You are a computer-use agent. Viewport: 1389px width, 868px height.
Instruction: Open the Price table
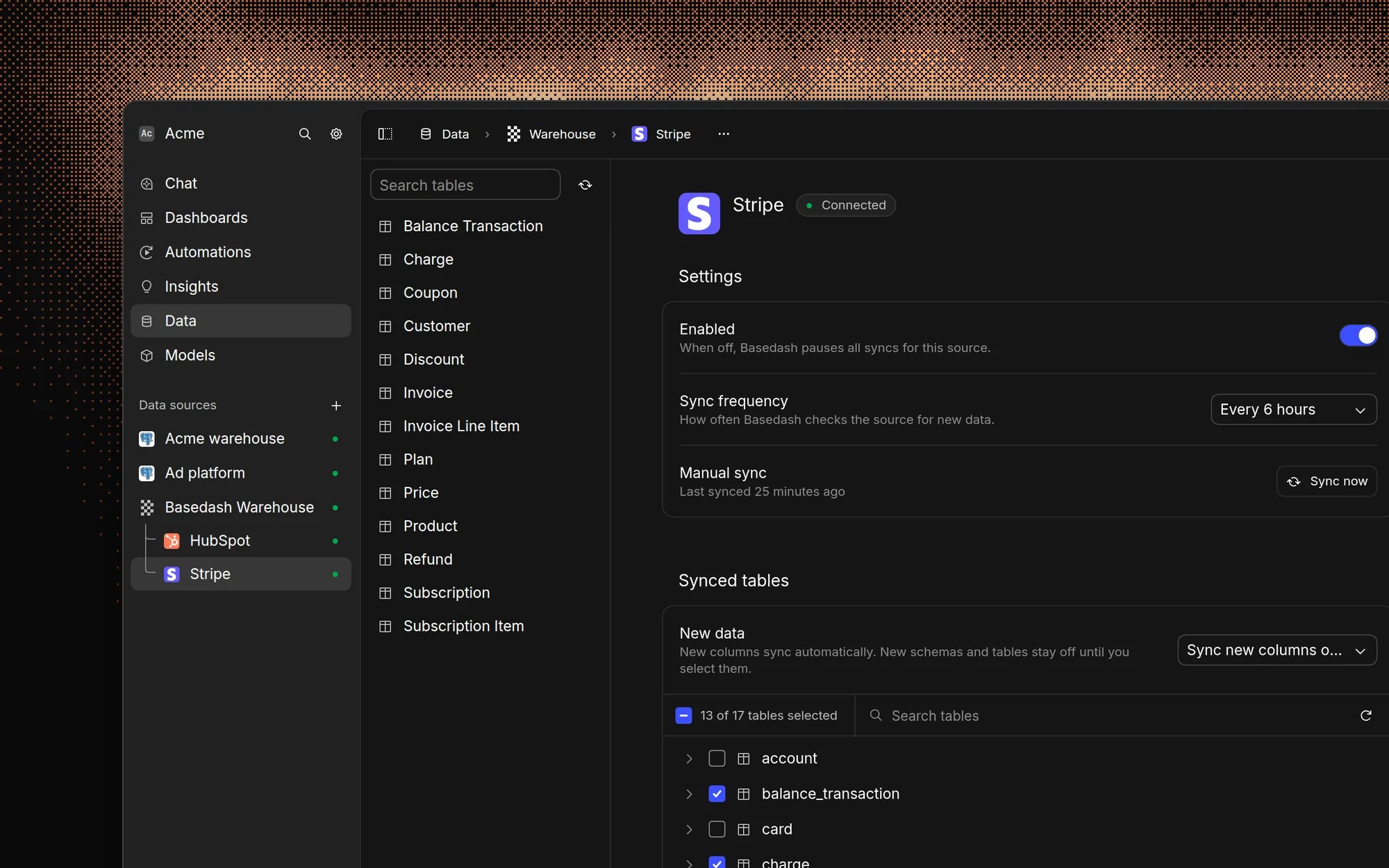tap(485, 493)
